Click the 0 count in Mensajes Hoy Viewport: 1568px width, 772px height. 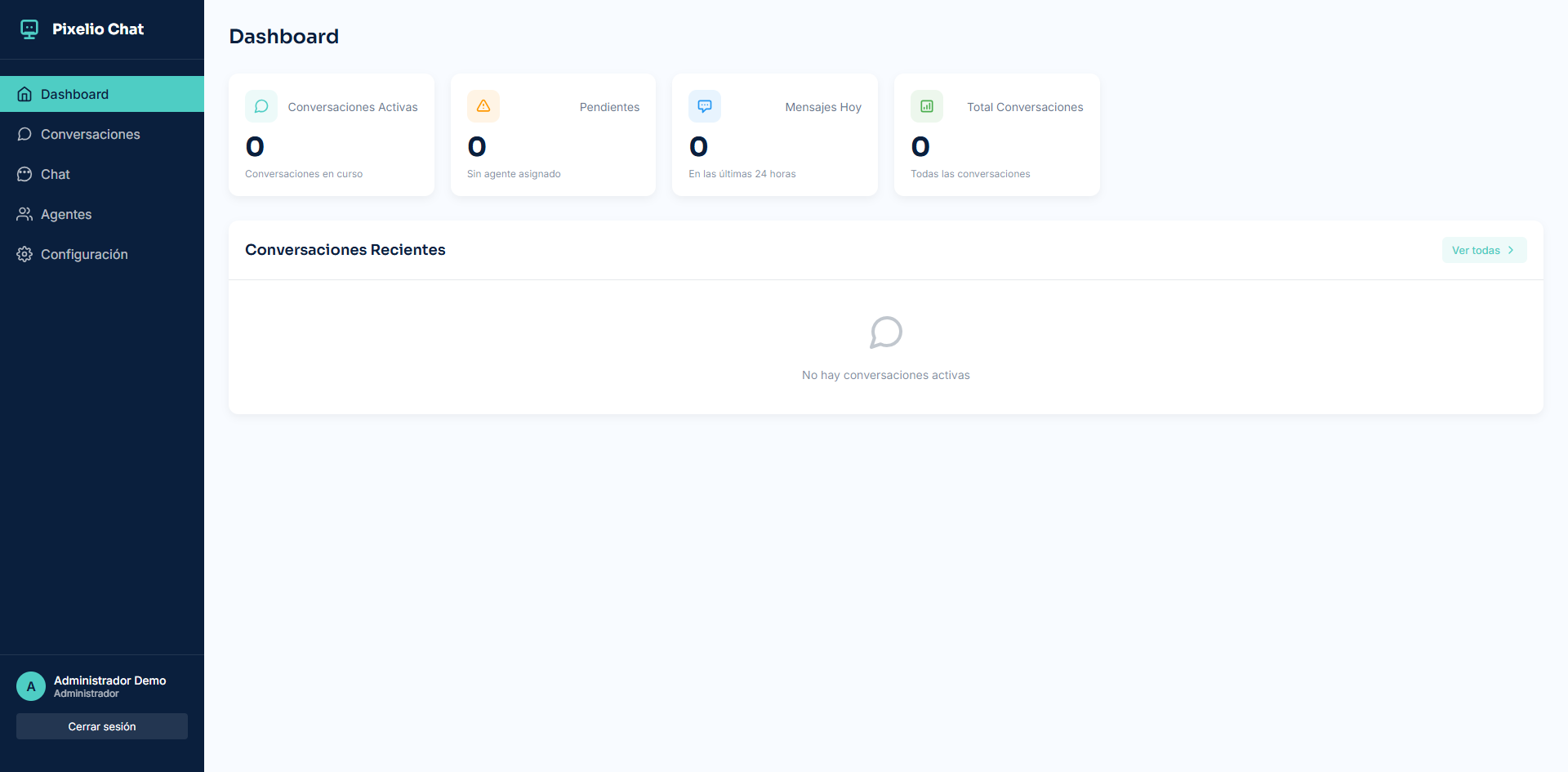point(698,147)
